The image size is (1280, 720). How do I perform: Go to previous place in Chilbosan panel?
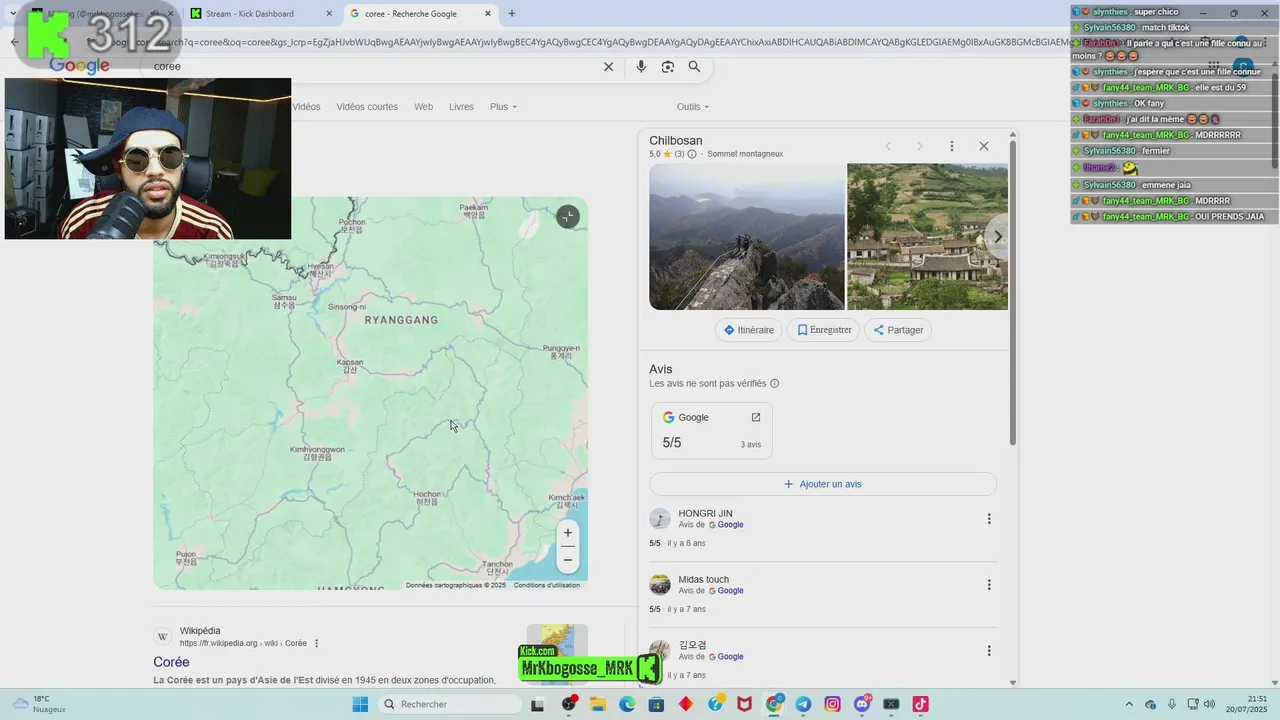pyautogui.click(x=887, y=146)
